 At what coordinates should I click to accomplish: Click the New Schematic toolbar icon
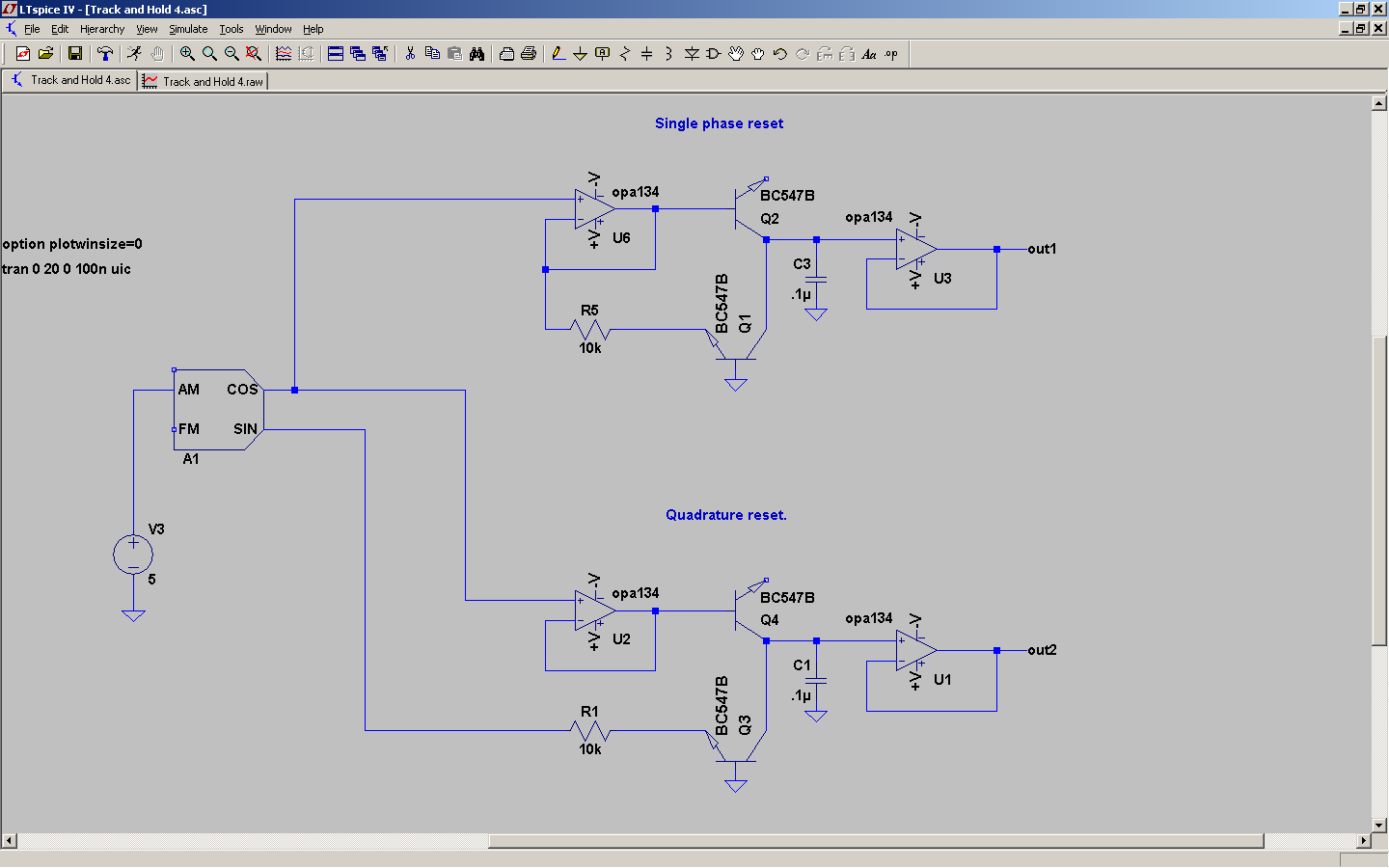pos(23,54)
